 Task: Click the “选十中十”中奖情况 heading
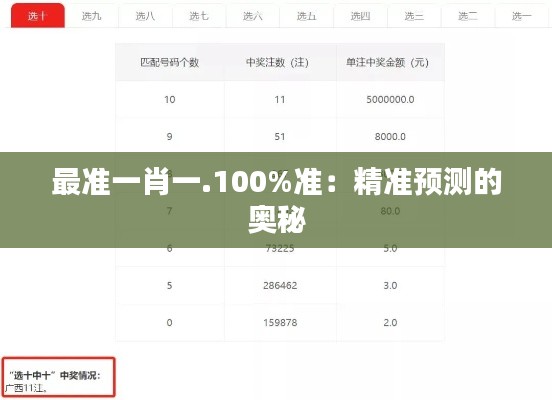tap(55, 375)
